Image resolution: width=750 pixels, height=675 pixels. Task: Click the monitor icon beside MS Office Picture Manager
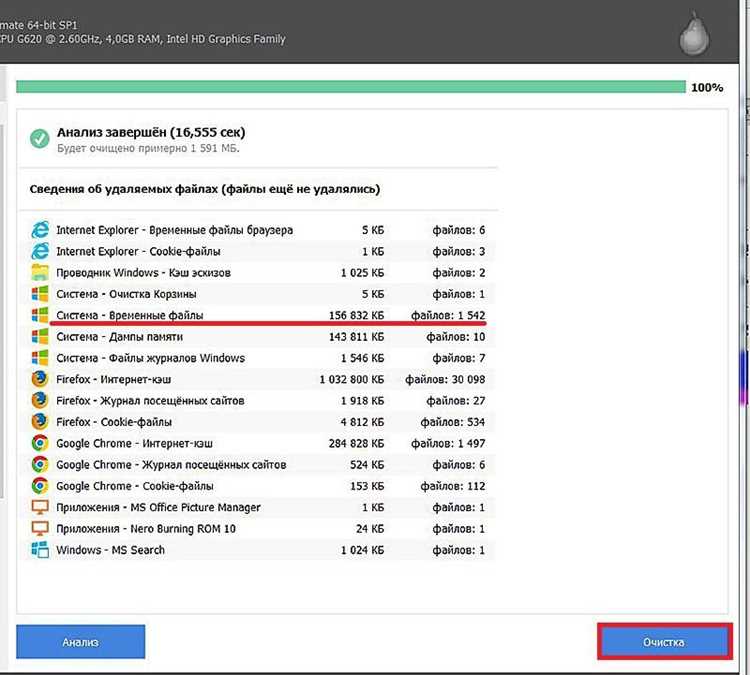click(x=40, y=507)
